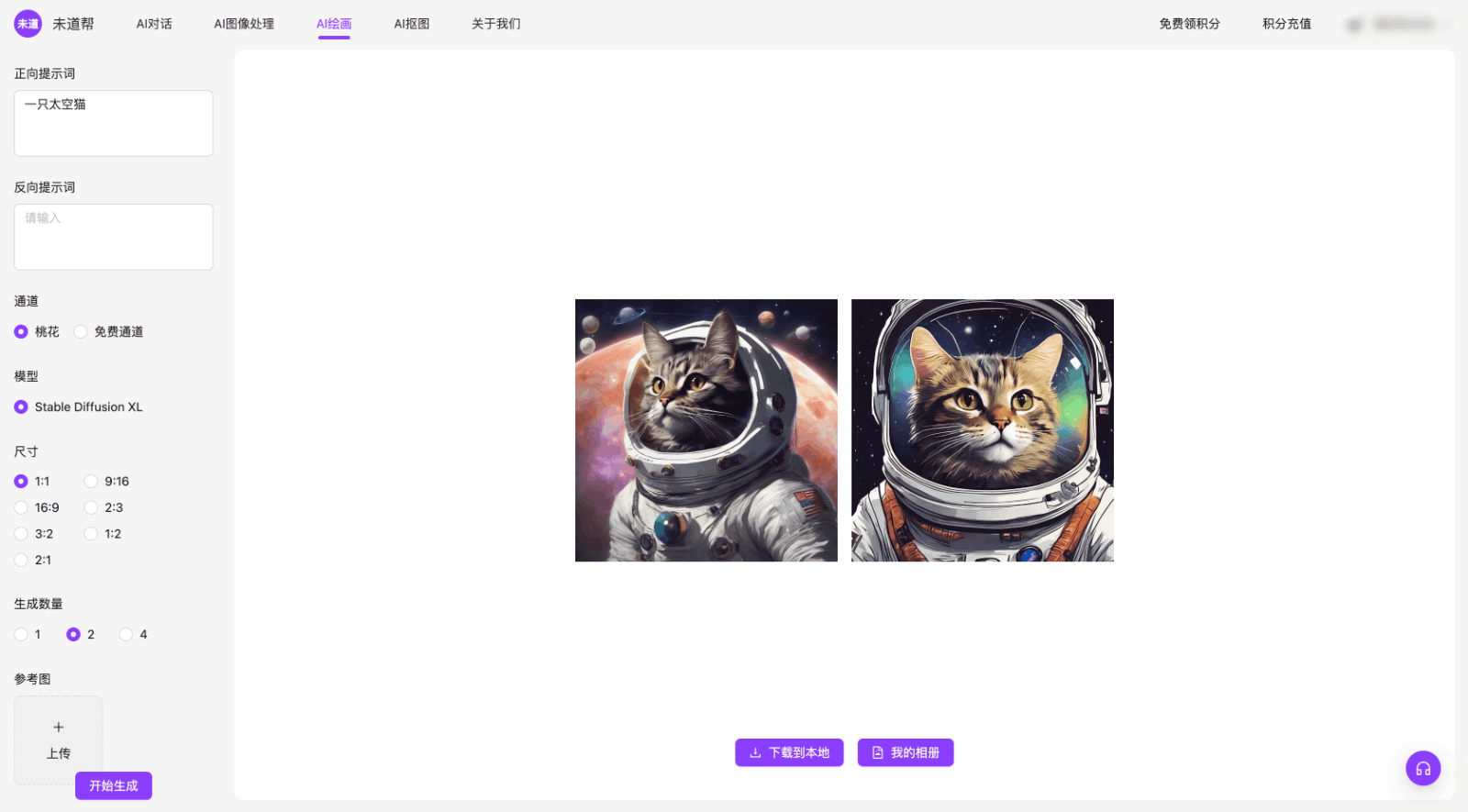Click the blurred user avatar icon
This screenshot has width=1468, height=812.
pyautogui.click(x=1353, y=25)
